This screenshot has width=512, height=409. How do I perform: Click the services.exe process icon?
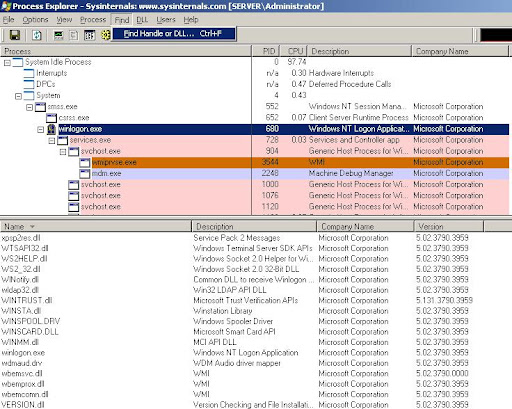coord(62,140)
